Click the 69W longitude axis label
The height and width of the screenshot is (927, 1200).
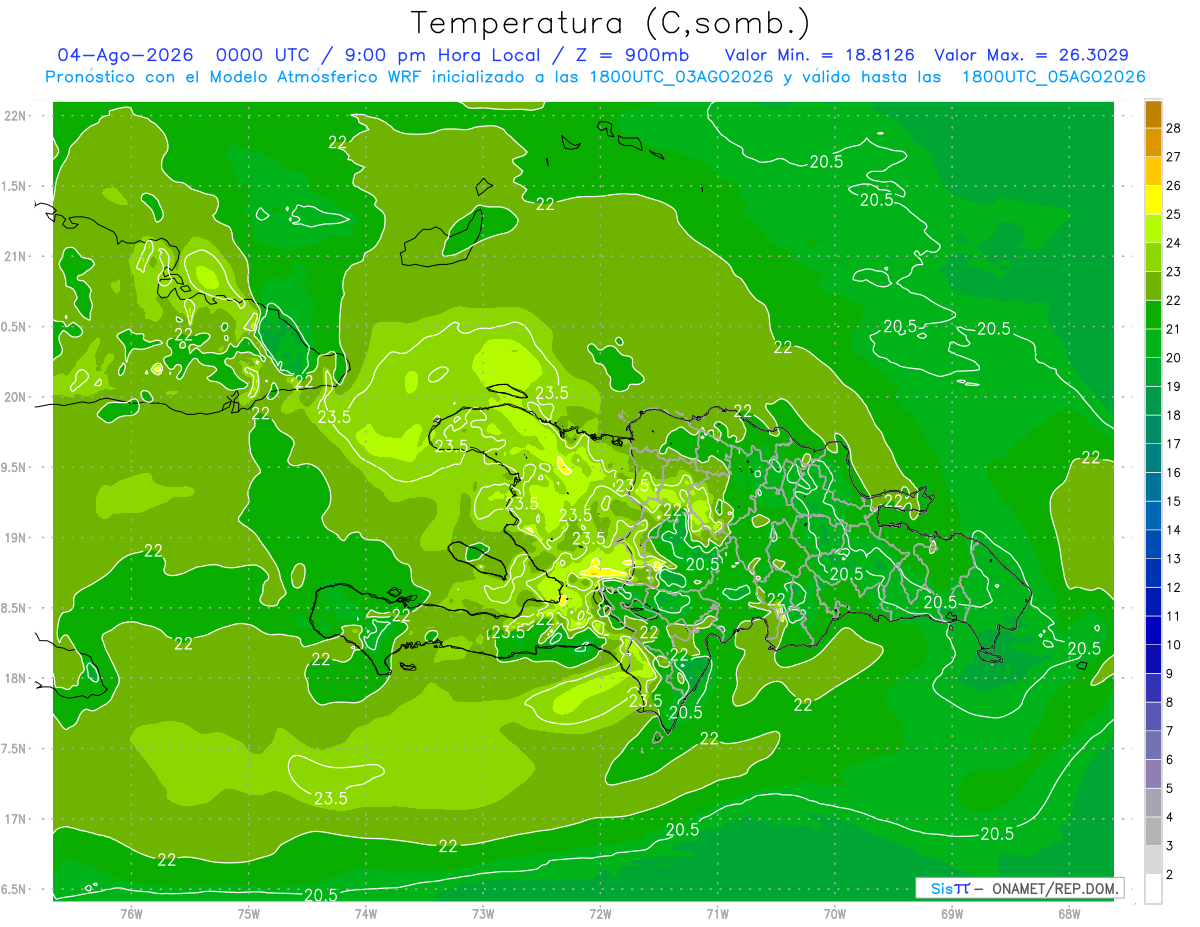(x=951, y=913)
